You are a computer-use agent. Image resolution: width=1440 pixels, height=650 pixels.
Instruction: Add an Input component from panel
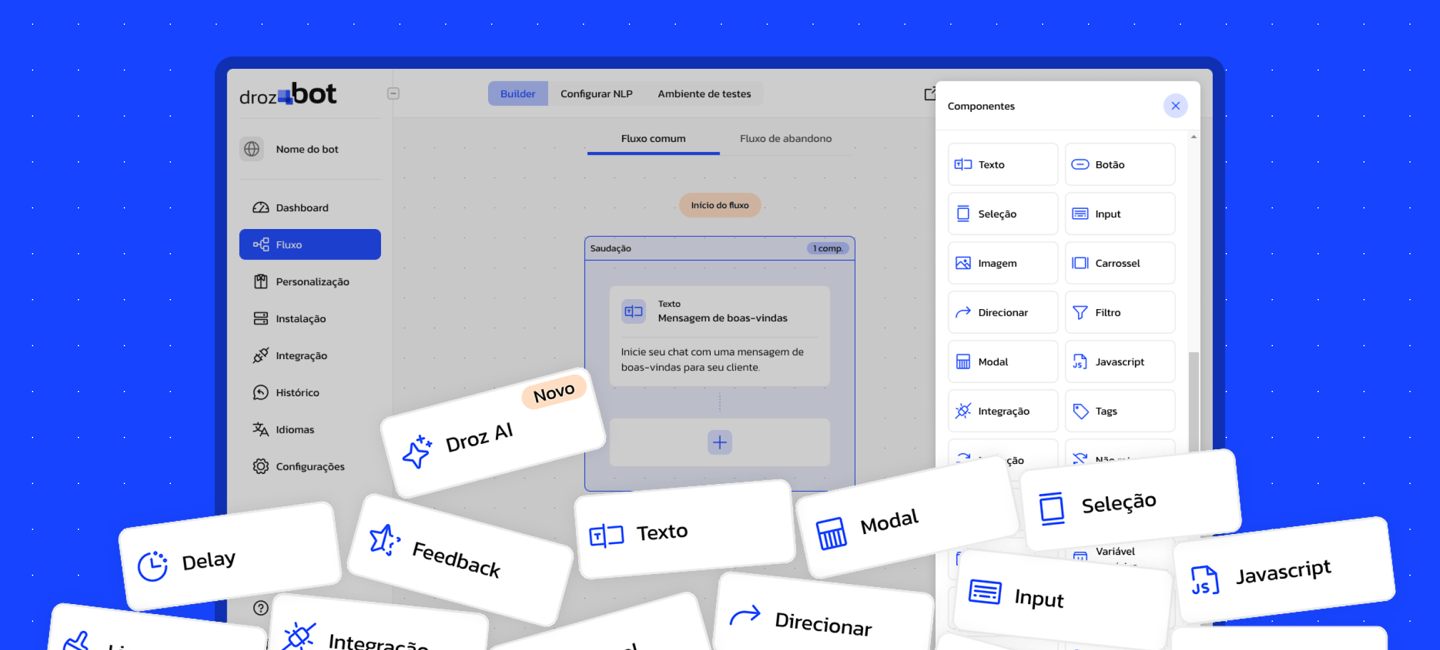(1120, 214)
